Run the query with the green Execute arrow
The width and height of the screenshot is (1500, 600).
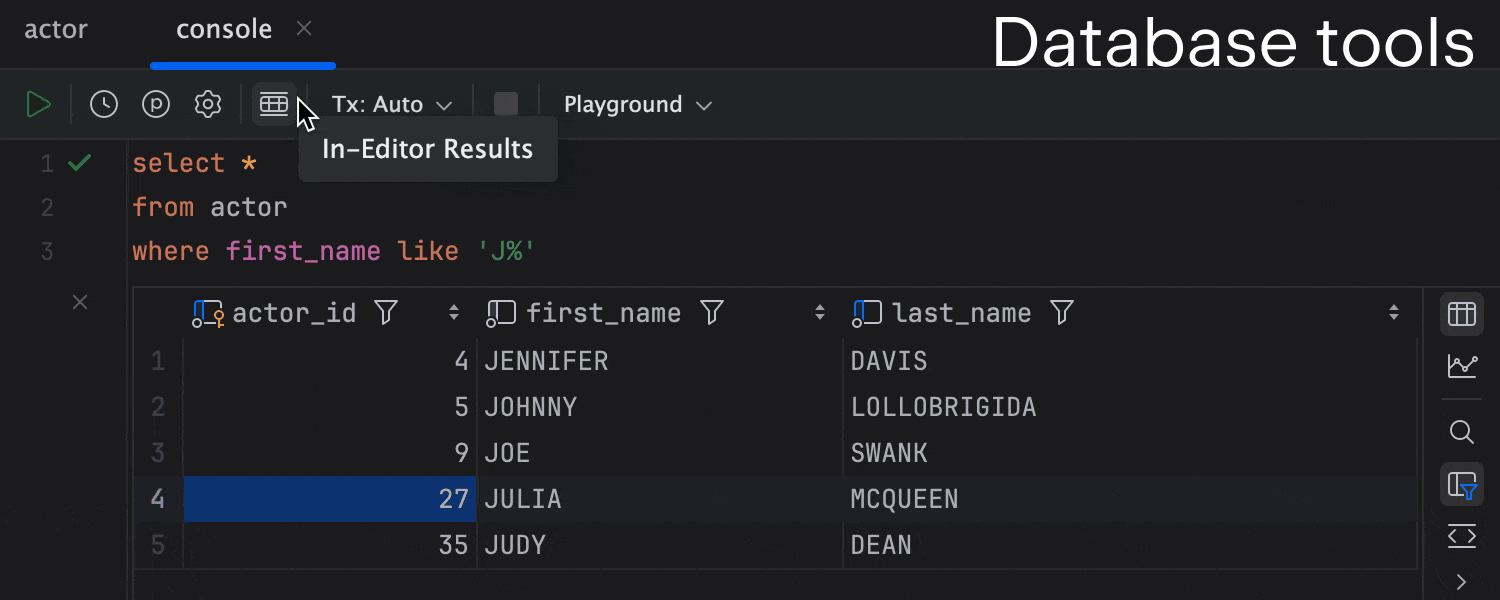point(38,104)
